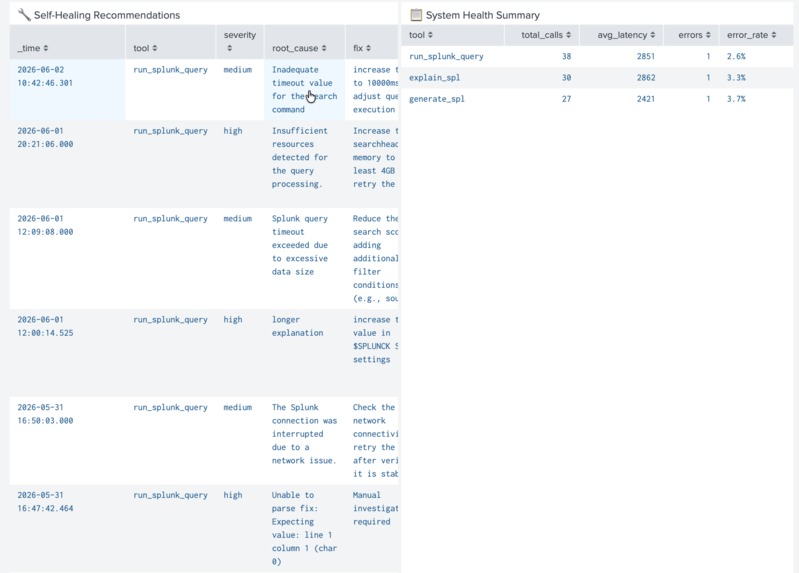Sort by errors column header

(x=694, y=35)
